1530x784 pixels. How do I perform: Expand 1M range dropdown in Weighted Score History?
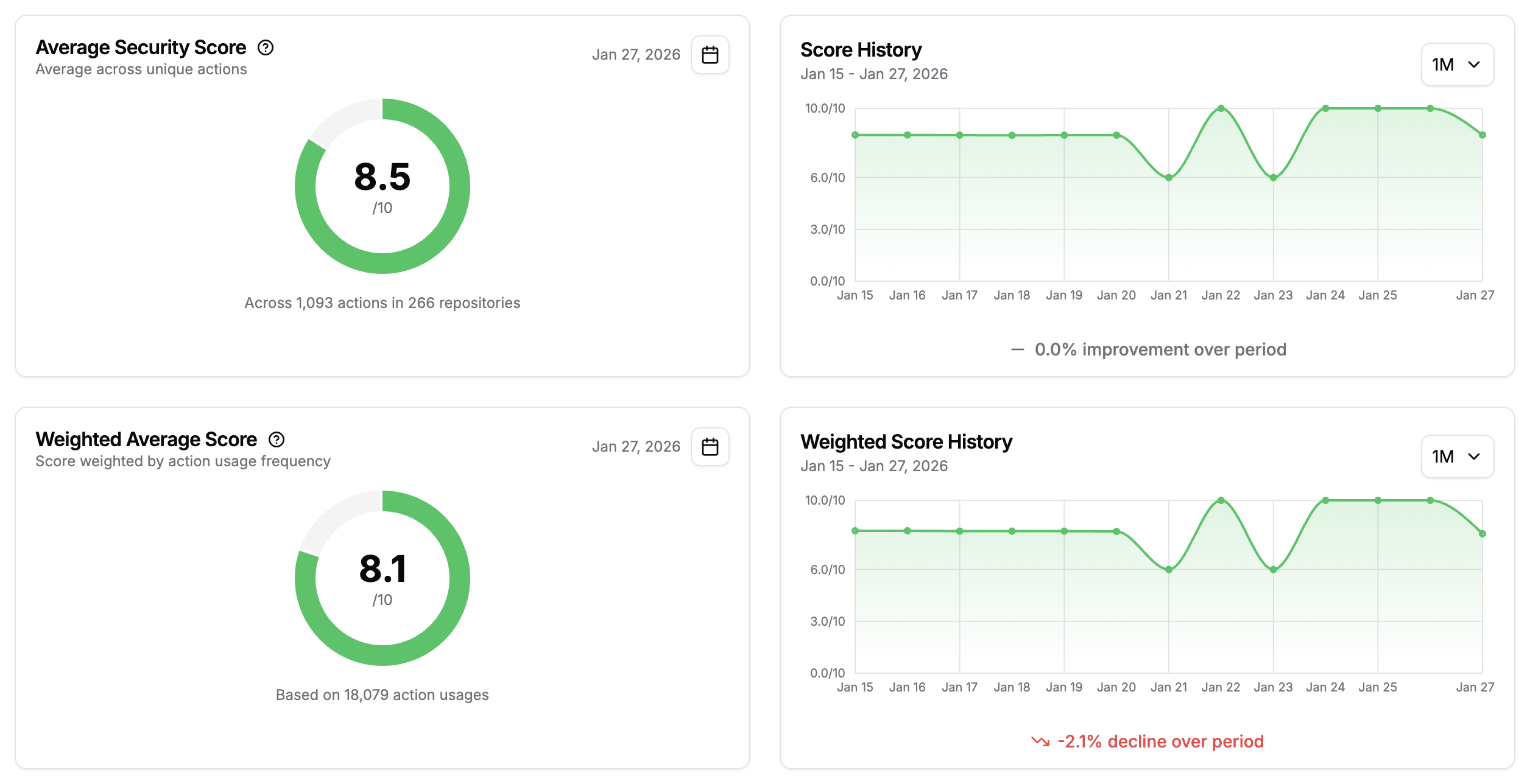(x=1456, y=457)
